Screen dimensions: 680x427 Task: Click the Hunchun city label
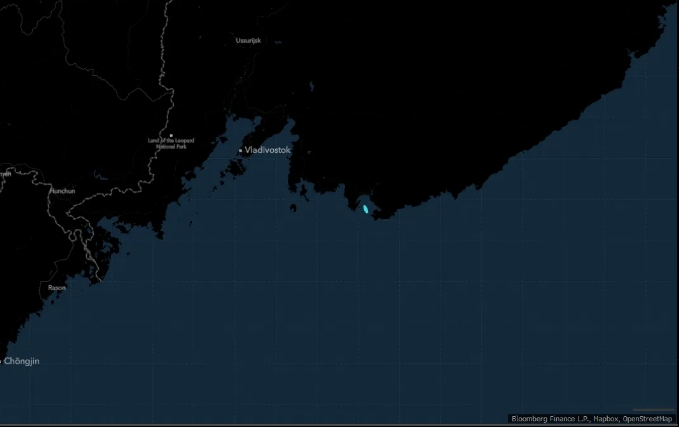click(x=62, y=190)
